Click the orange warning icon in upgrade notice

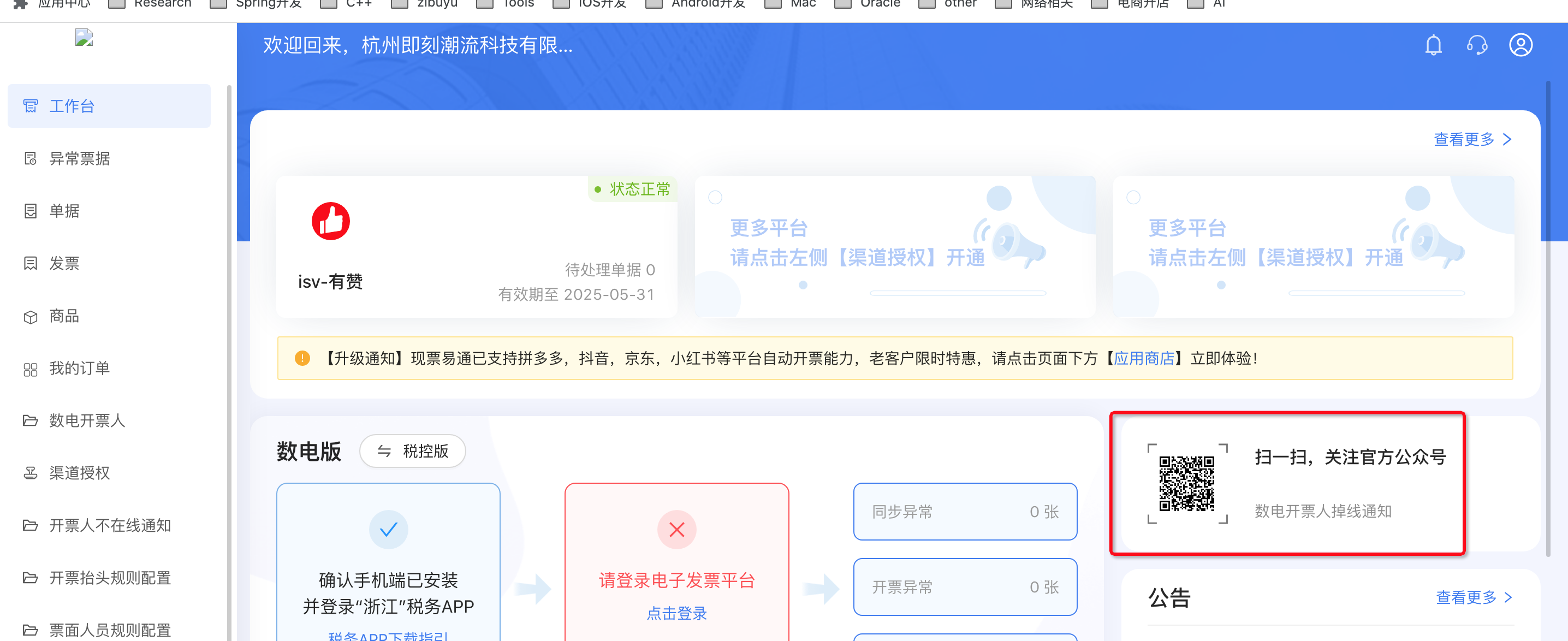[x=302, y=358]
